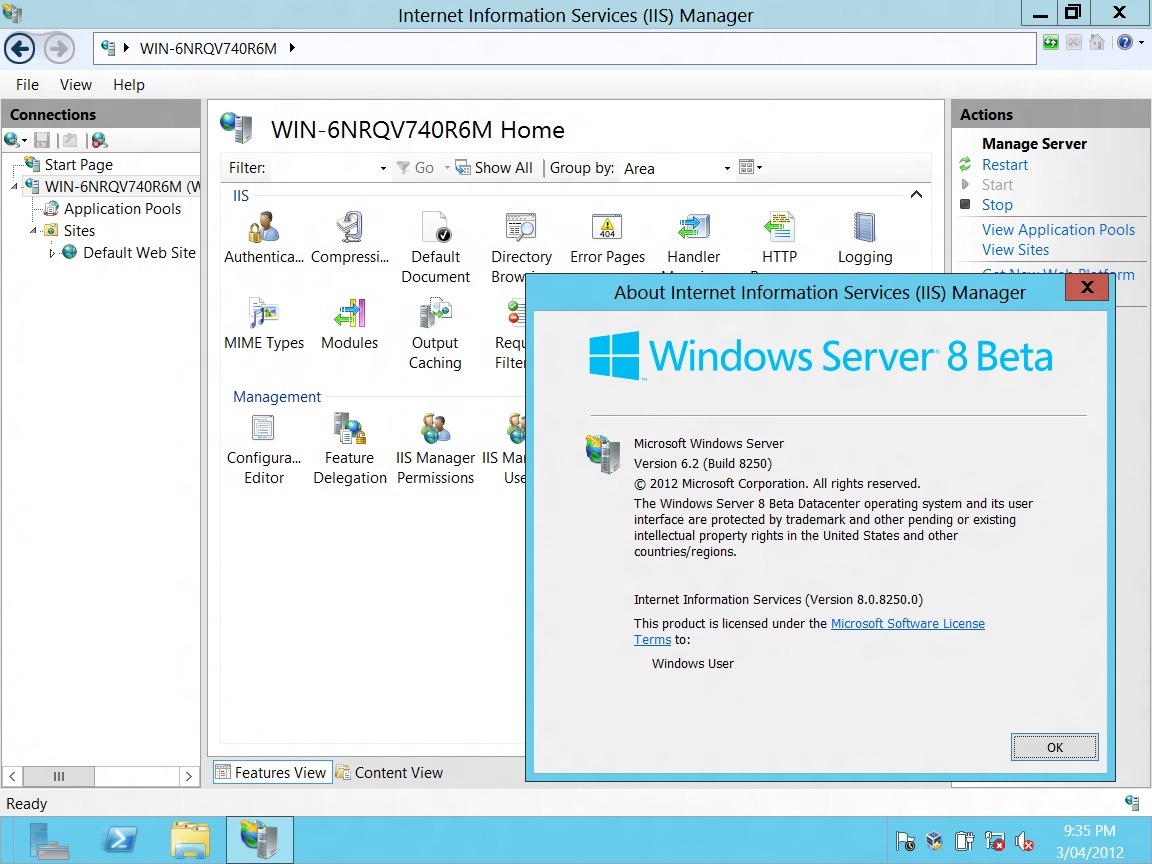Click the Home icon in address bar
1152x864 pixels.
(x=1097, y=43)
